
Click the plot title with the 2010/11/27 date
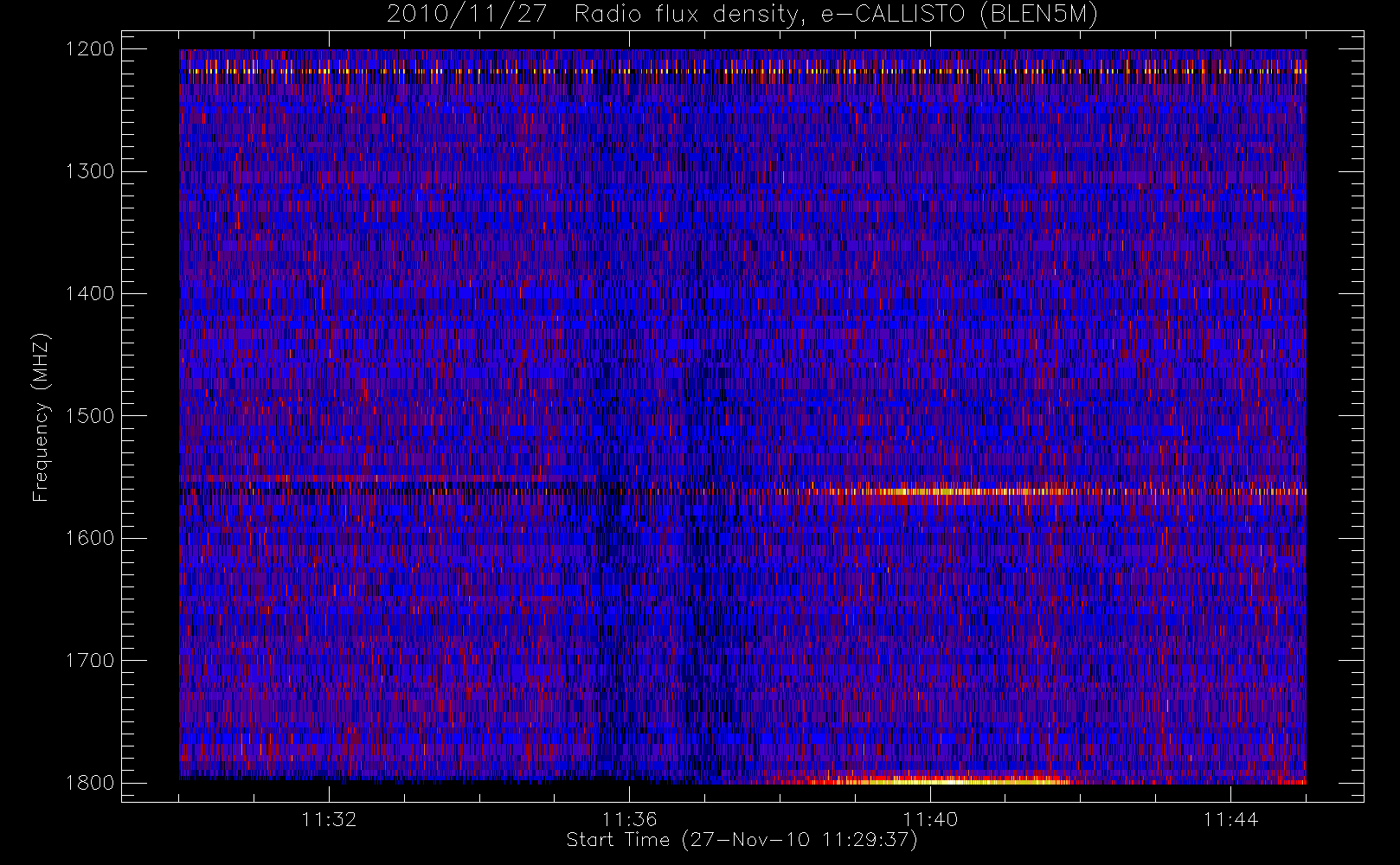point(742,15)
